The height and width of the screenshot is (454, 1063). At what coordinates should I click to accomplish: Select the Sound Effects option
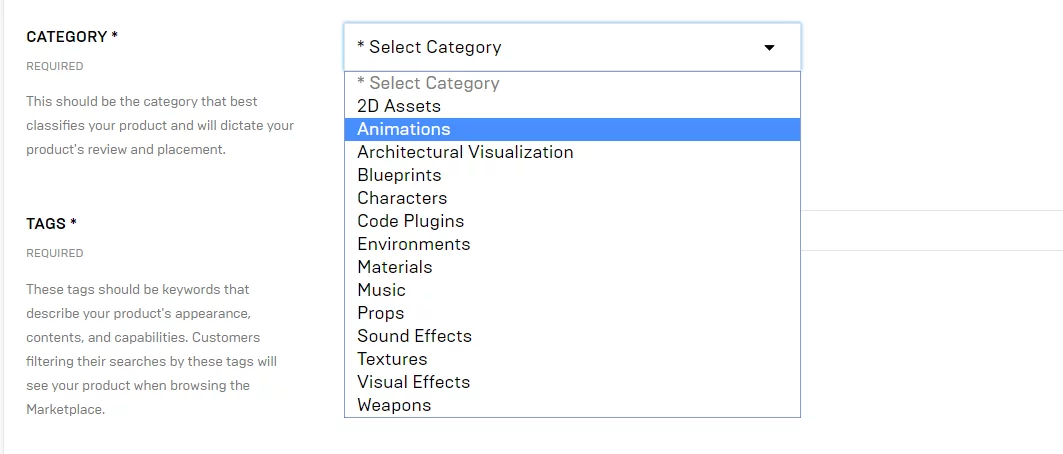point(415,336)
